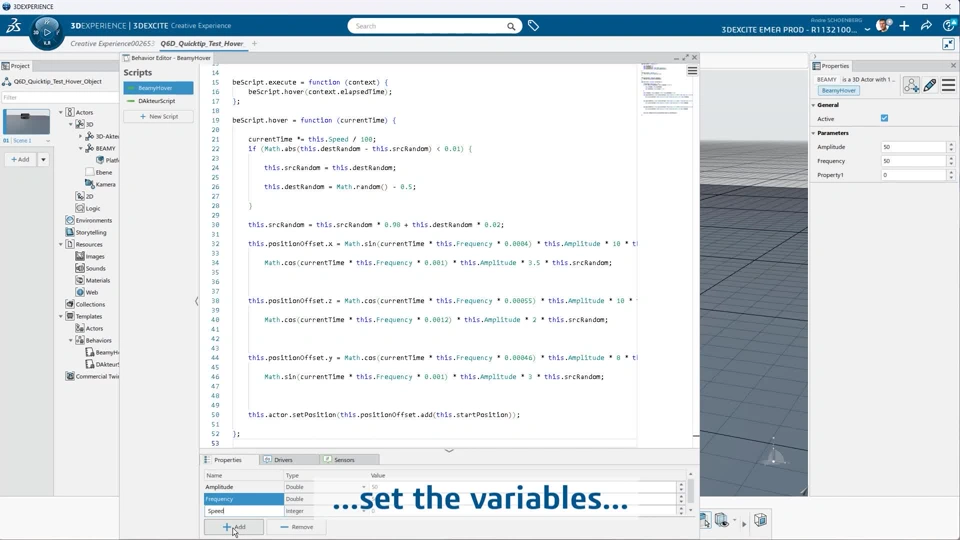The width and height of the screenshot is (960, 540).
Task: Toggle the Active checkbox under General
Action: tap(884, 118)
